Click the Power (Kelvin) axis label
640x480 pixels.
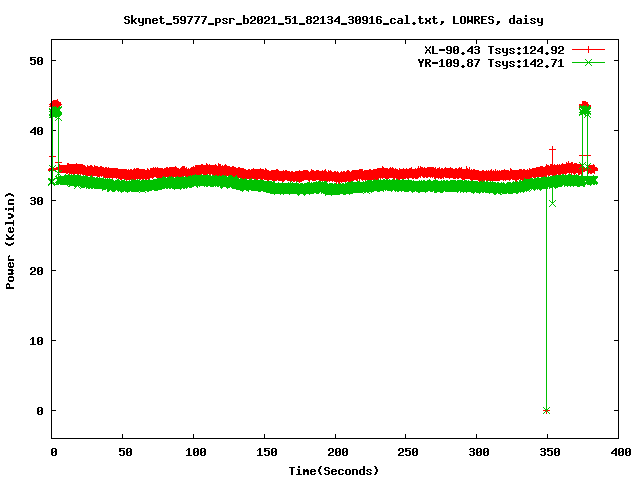point(10,241)
